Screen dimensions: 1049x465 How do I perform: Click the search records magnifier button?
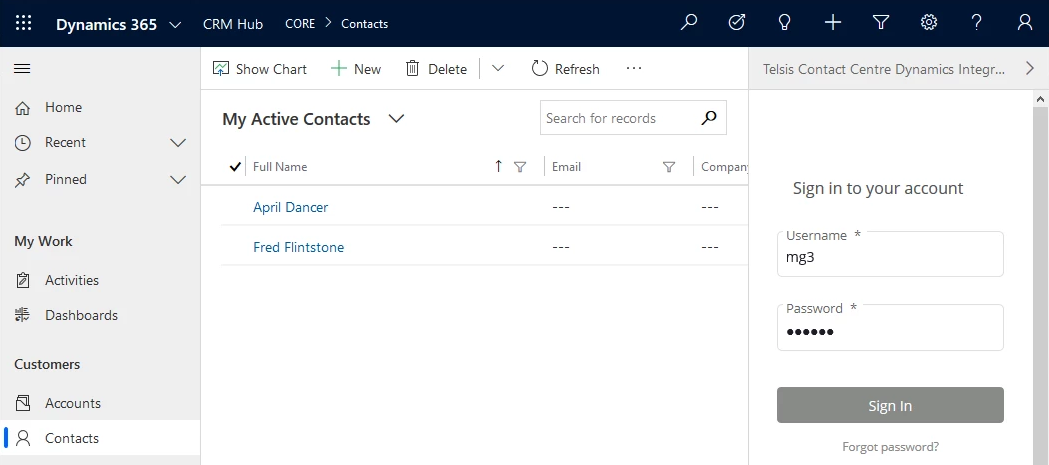(709, 118)
